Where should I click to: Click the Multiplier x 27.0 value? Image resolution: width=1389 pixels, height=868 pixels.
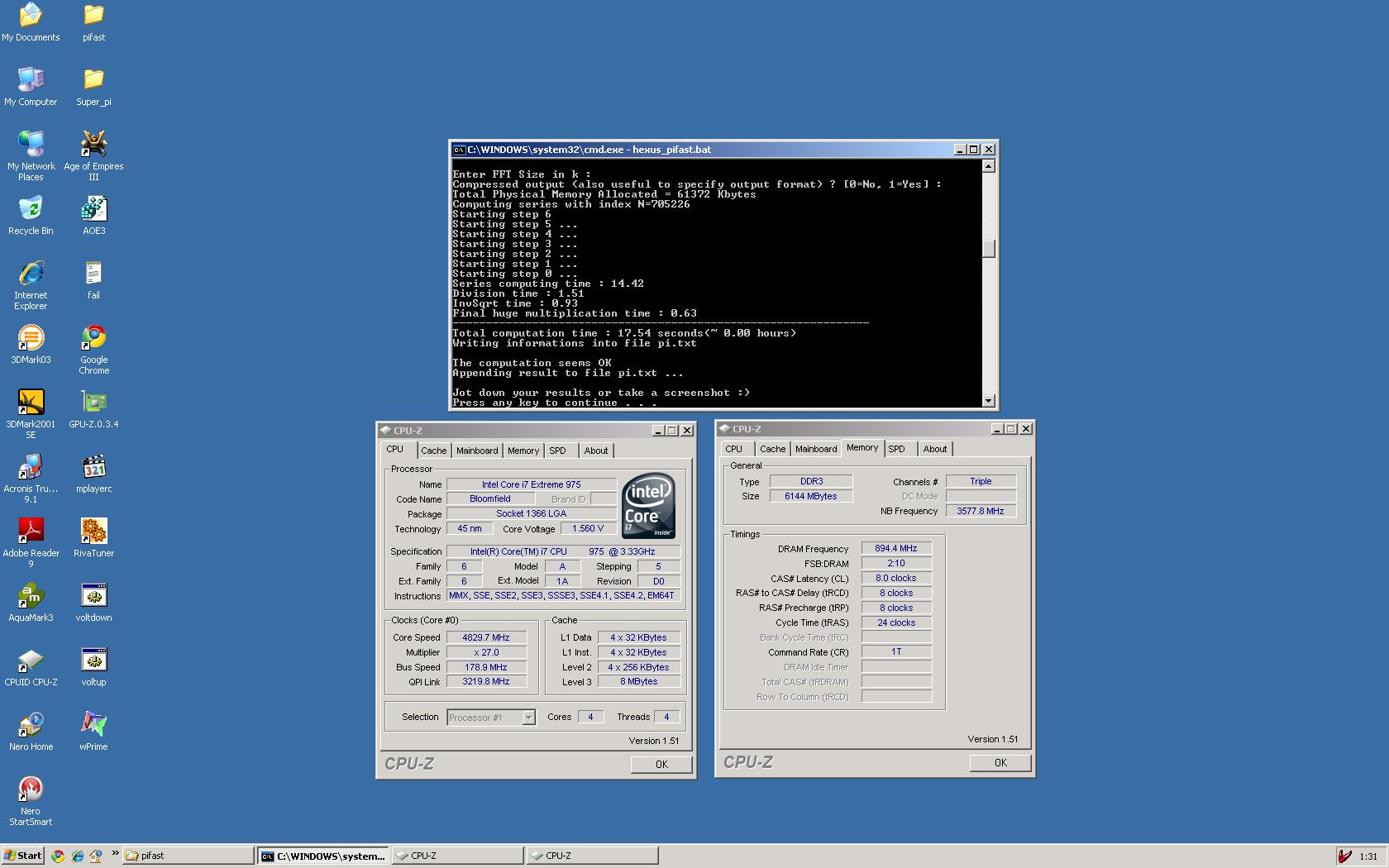486,652
